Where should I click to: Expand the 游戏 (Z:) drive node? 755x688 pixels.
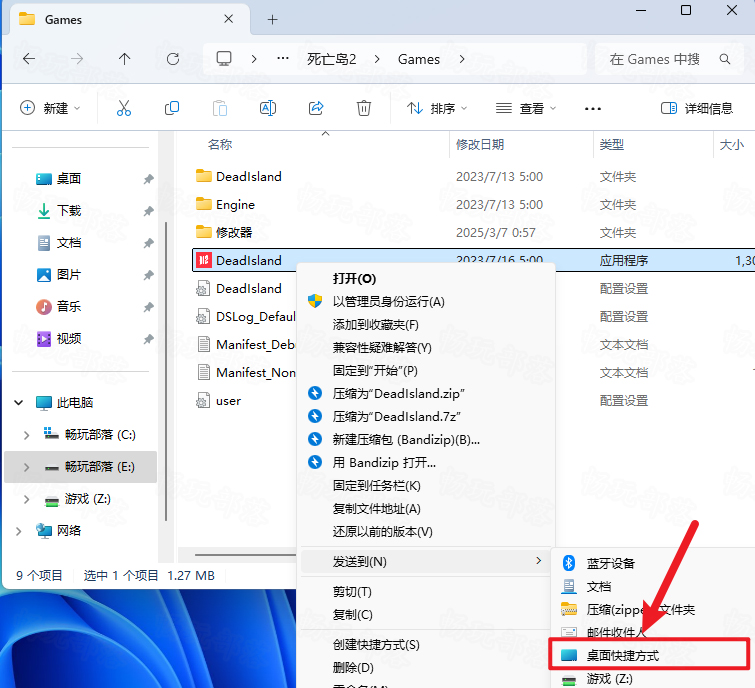point(26,499)
